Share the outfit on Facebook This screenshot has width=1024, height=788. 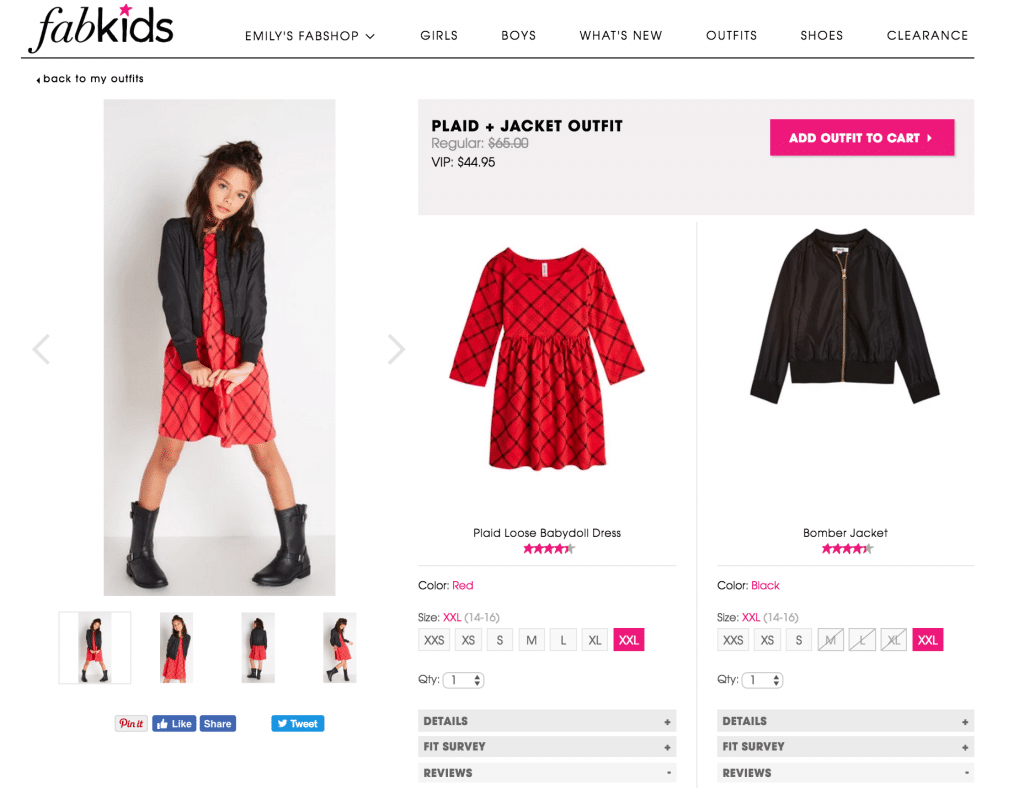tap(217, 723)
